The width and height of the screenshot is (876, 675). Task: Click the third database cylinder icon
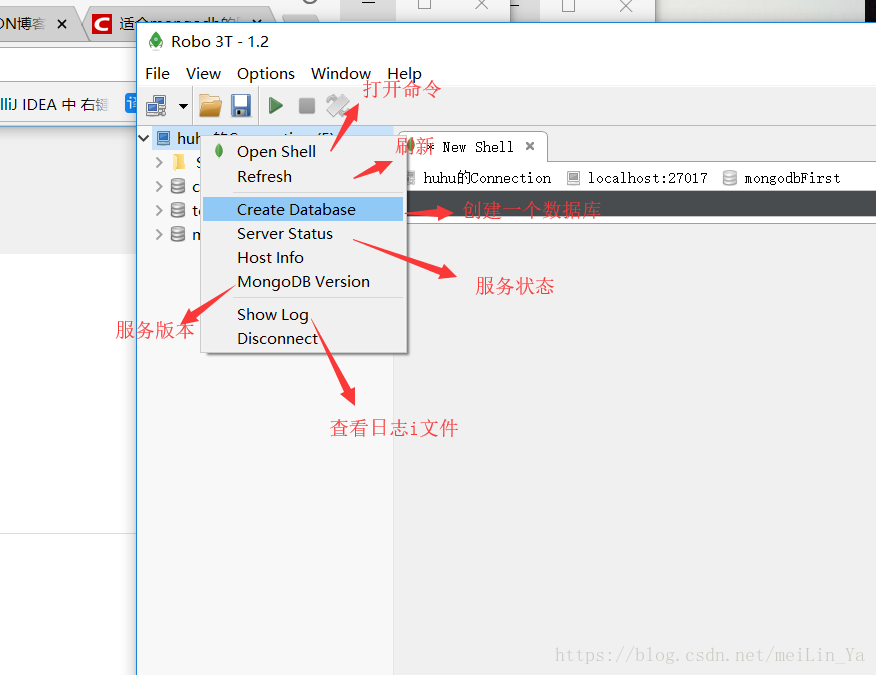[178, 234]
